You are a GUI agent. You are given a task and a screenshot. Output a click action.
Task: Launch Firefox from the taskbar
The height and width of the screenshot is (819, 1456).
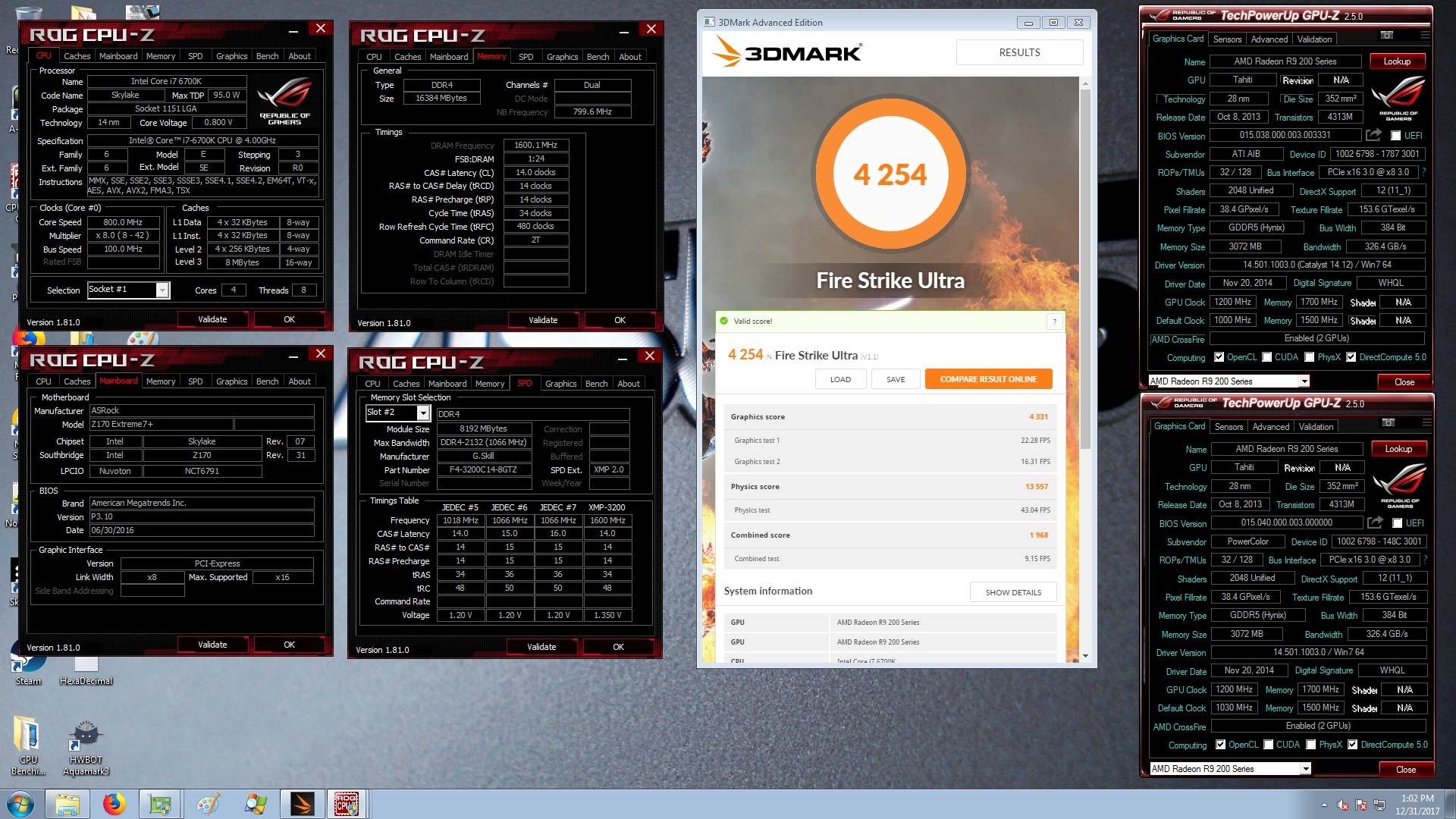pyautogui.click(x=115, y=804)
